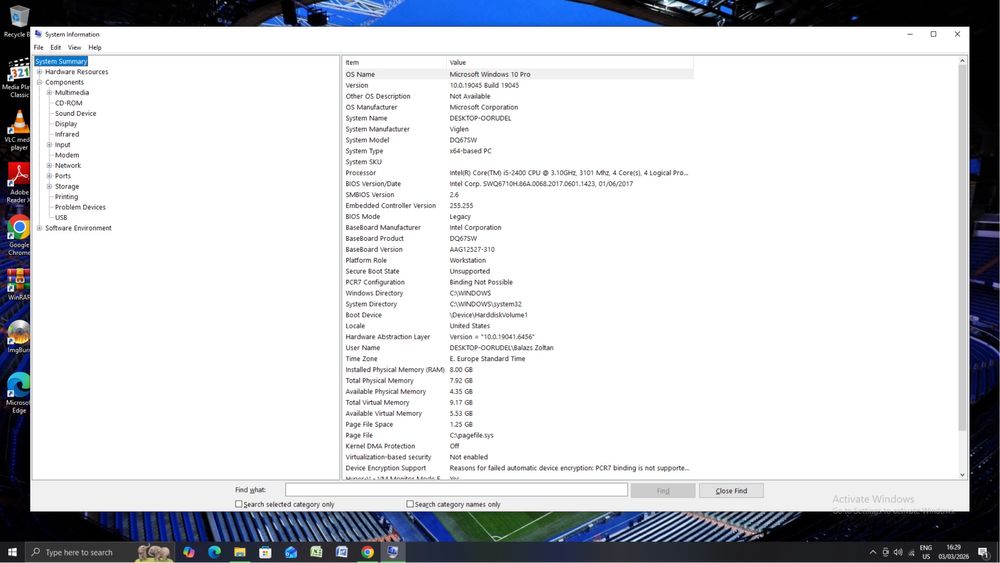1000x563 pixels.
Task: Enable Search category names only checkbox
Action: (x=410, y=504)
